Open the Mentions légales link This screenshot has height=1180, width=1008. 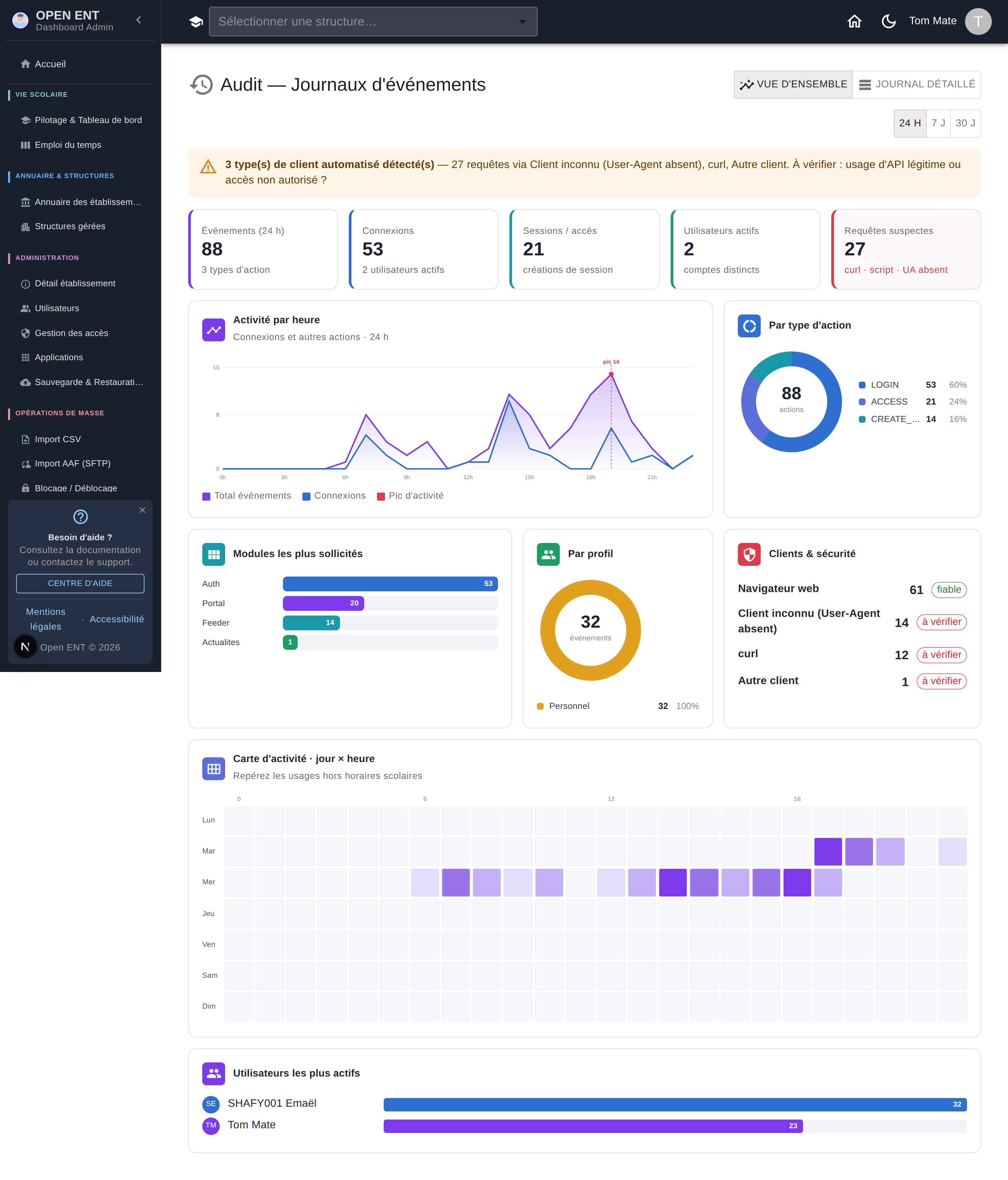[x=46, y=619]
